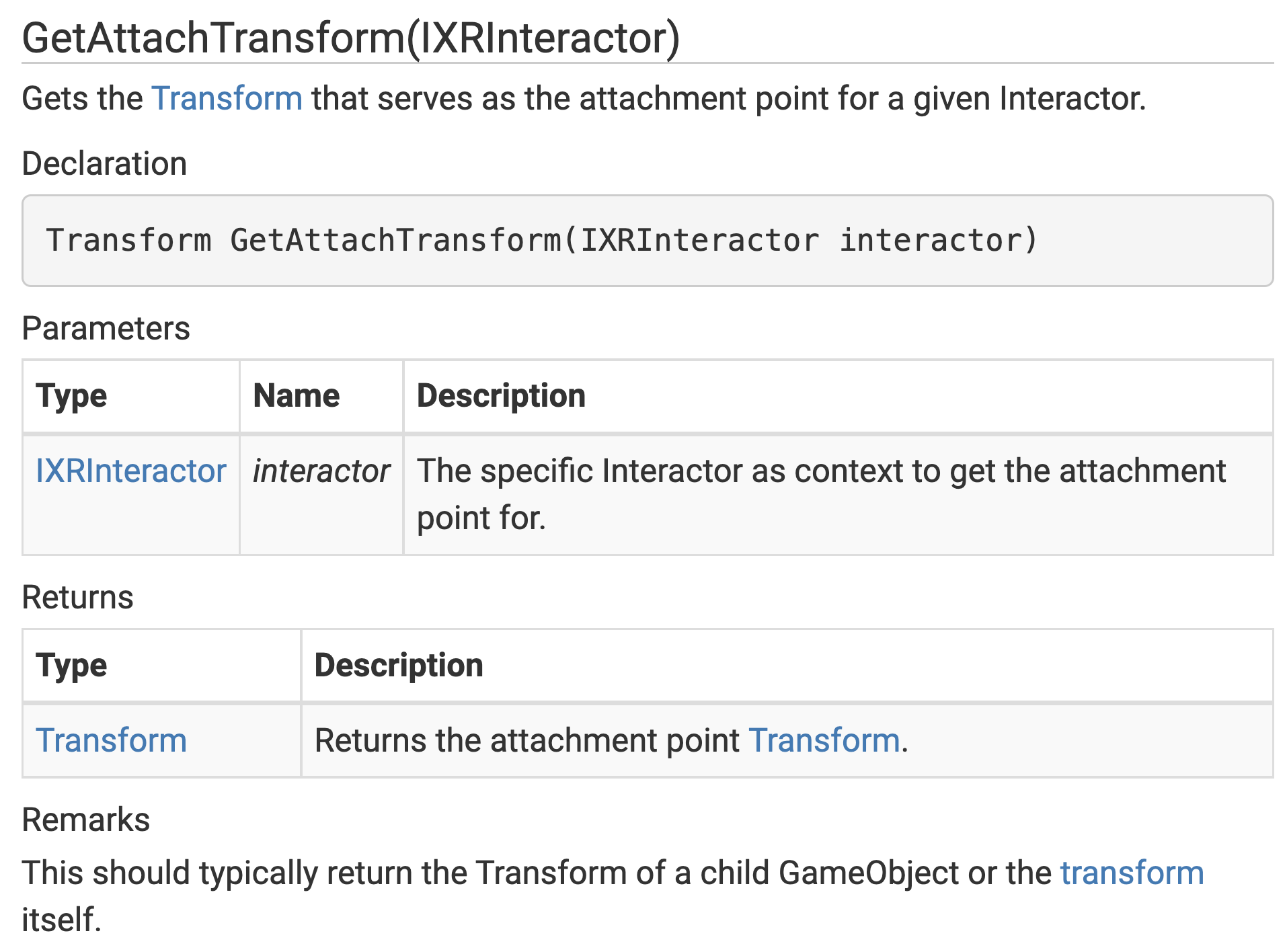Viewport: 1287px width, 952px height.
Task: Click the Type header in Parameters table
Action: [x=71, y=395]
